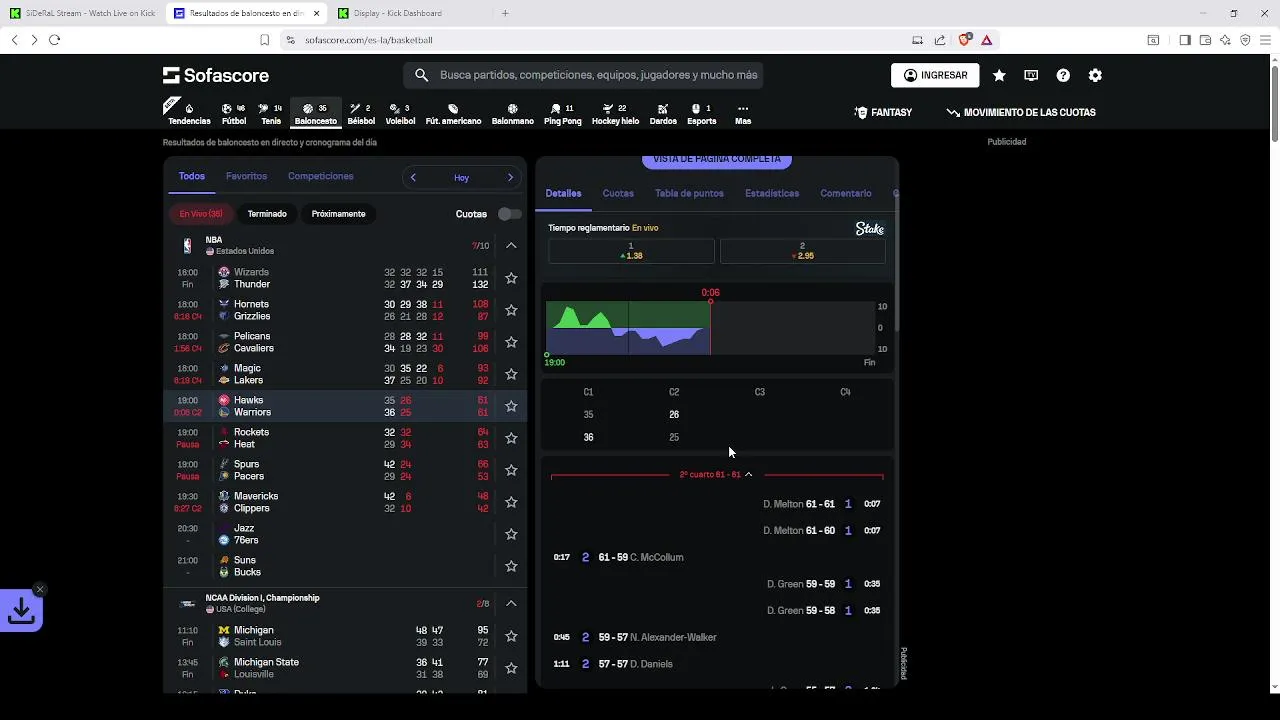1280x720 pixels.
Task: Toggle the Cuotas switch
Action: (x=509, y=214)
